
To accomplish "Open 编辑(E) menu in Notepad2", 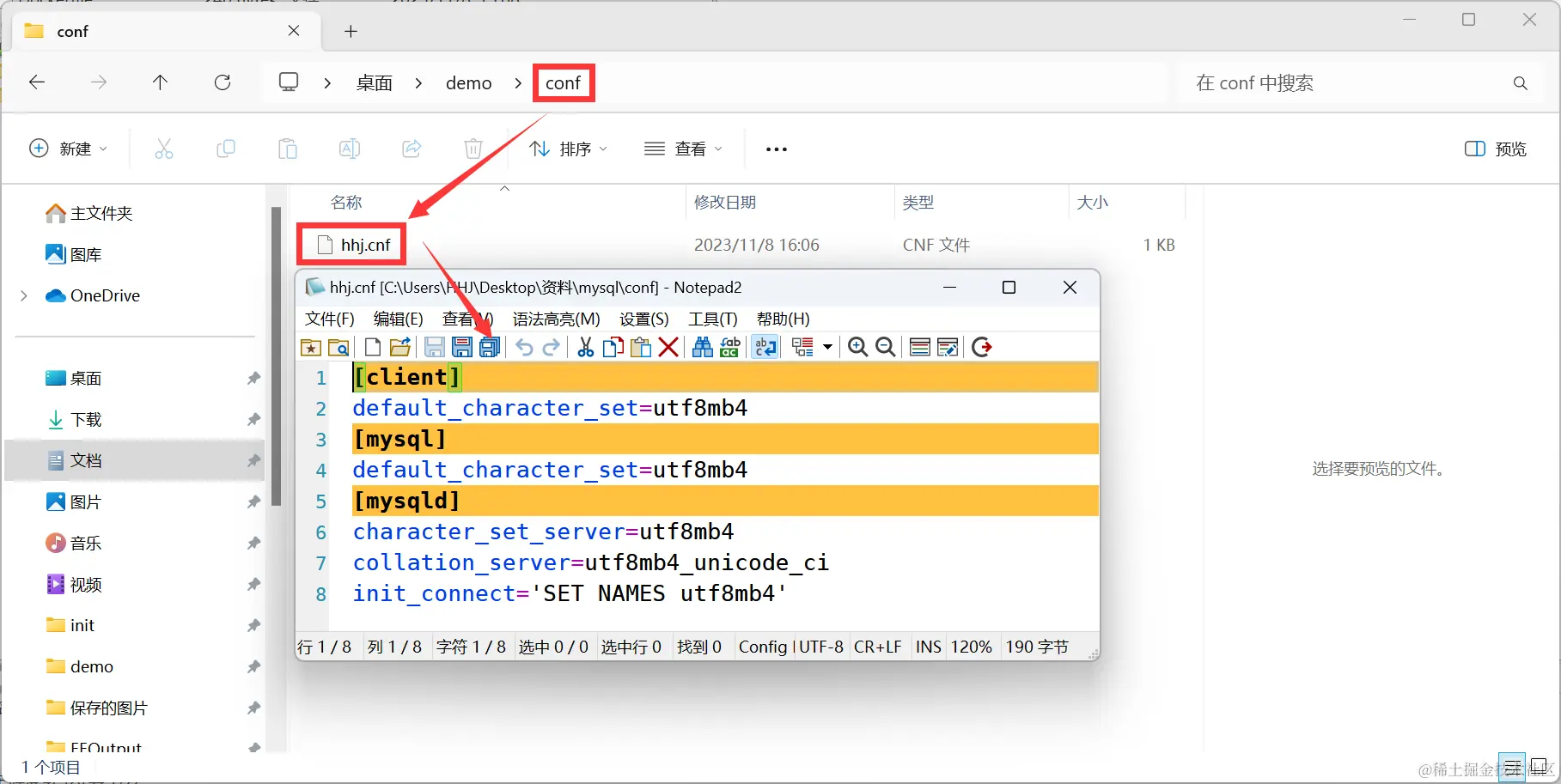I will coord(399,319).
